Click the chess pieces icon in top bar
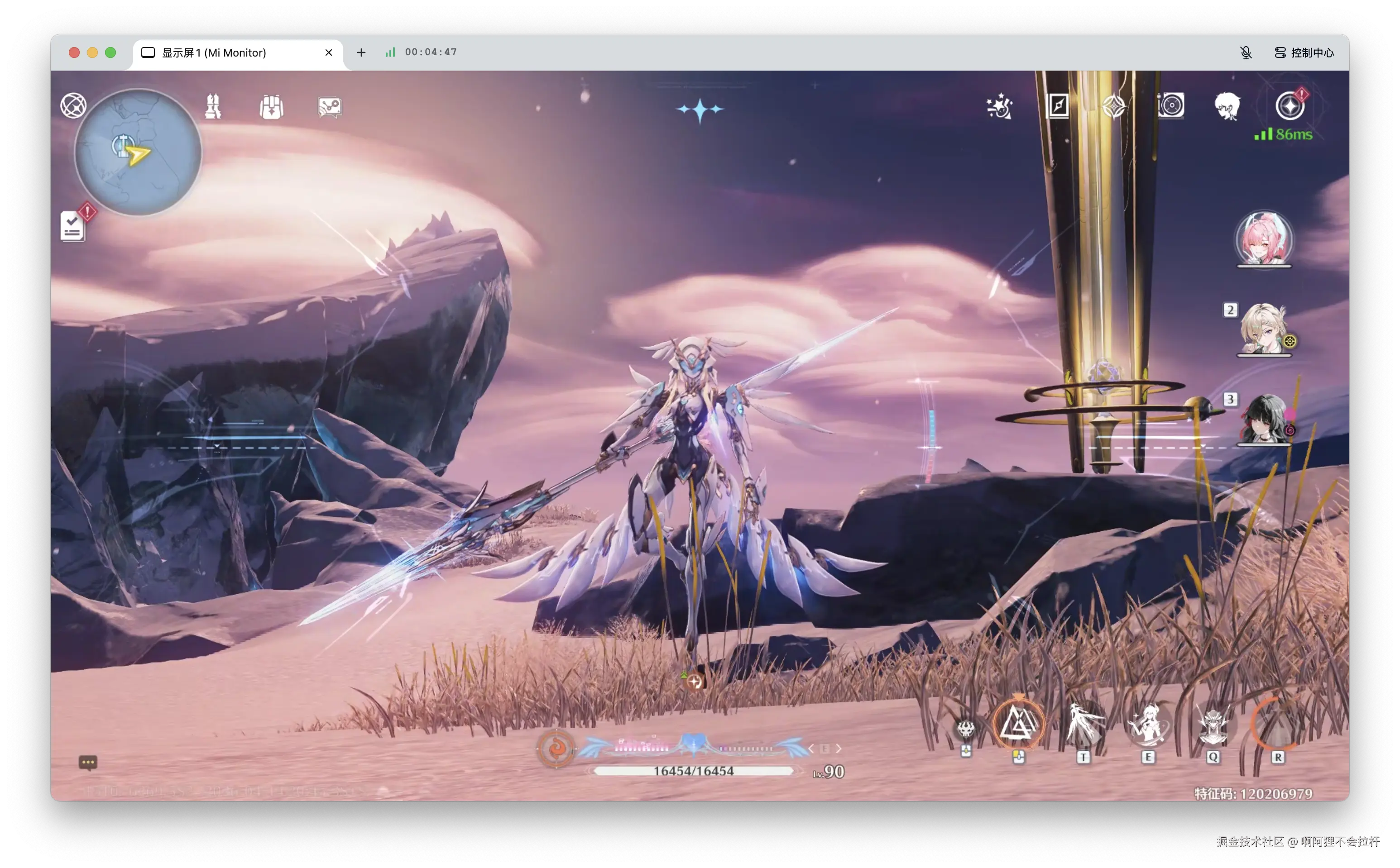The height and width of the screenshot is (868, 1400). tap(213, 107)
